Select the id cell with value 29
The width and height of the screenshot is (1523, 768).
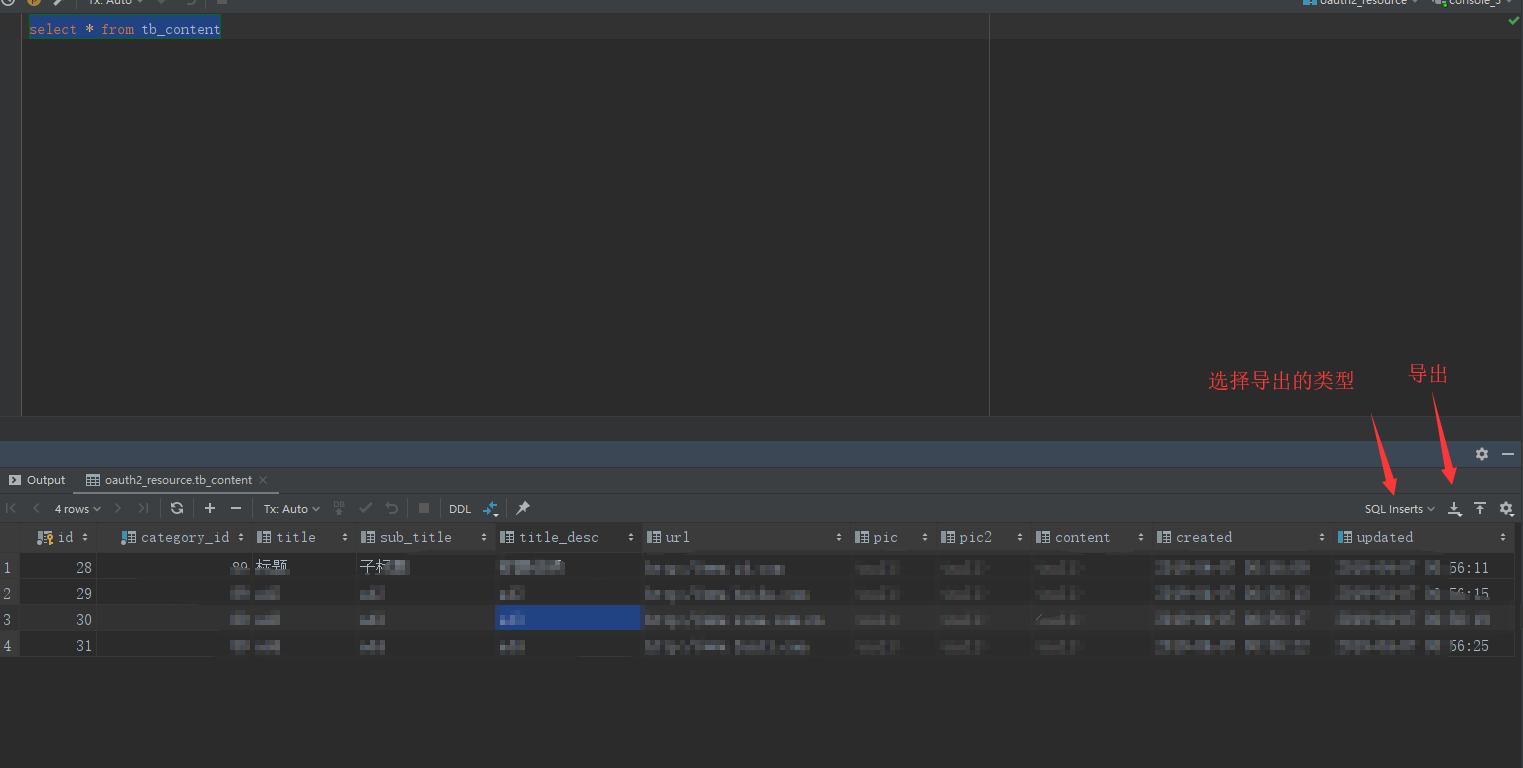58,593
